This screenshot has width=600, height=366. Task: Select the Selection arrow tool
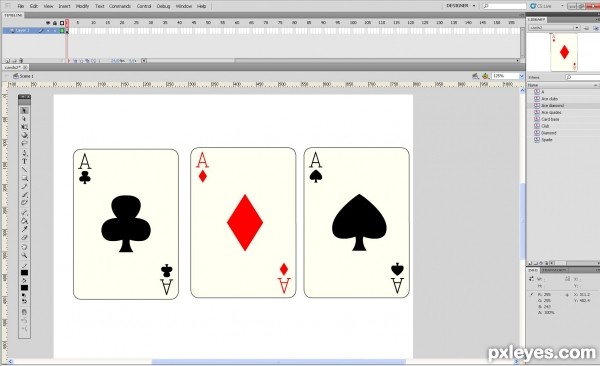point(24,111)
